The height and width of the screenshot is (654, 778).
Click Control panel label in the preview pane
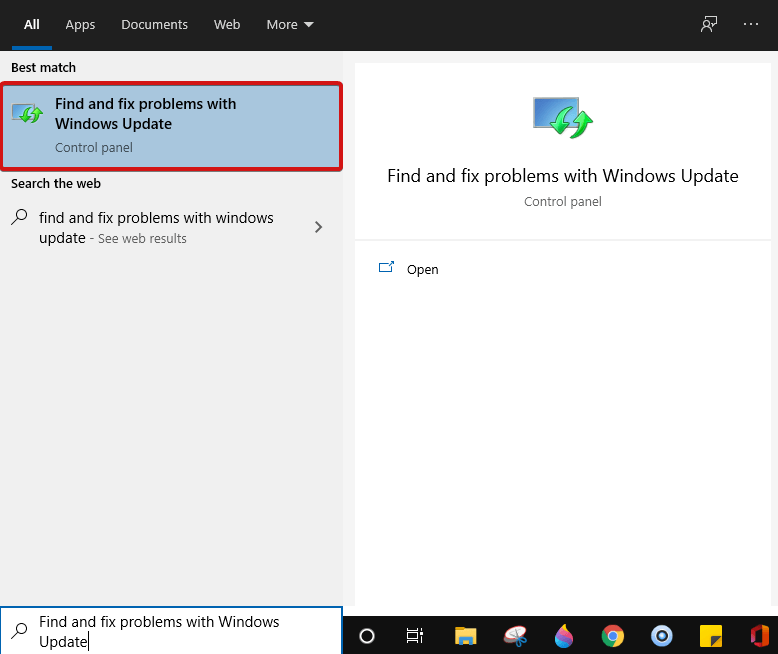(x=563, y=201)
